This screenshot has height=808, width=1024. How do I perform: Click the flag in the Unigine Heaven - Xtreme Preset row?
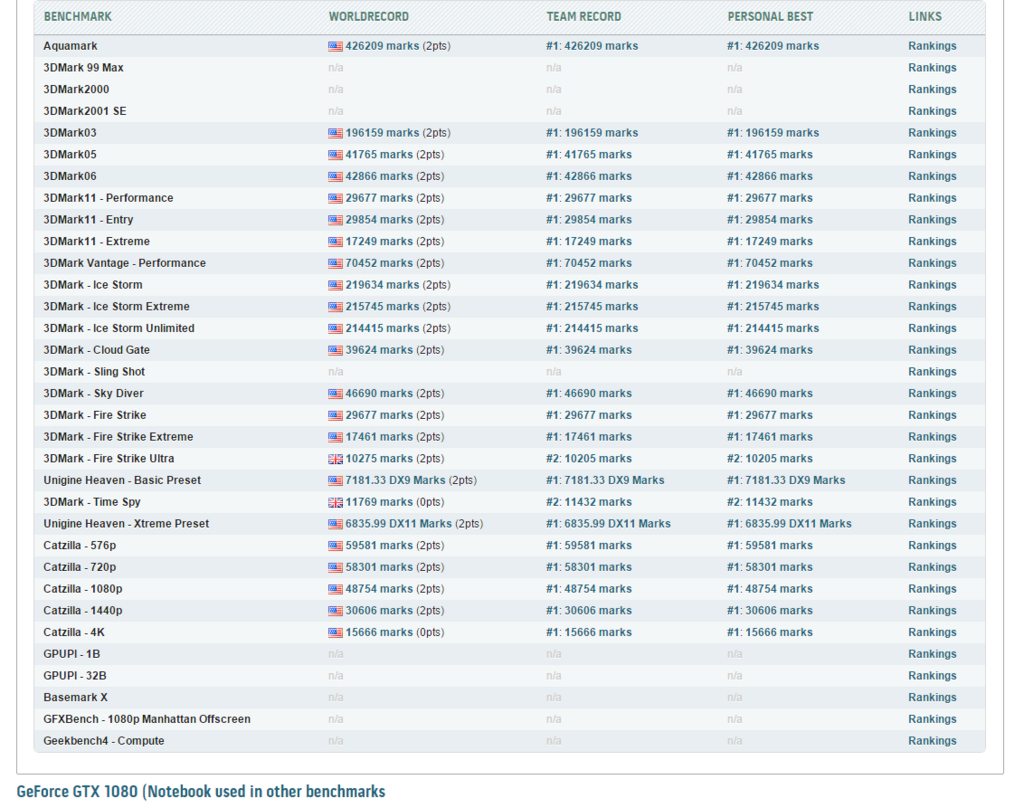click(x=335, y=524)
